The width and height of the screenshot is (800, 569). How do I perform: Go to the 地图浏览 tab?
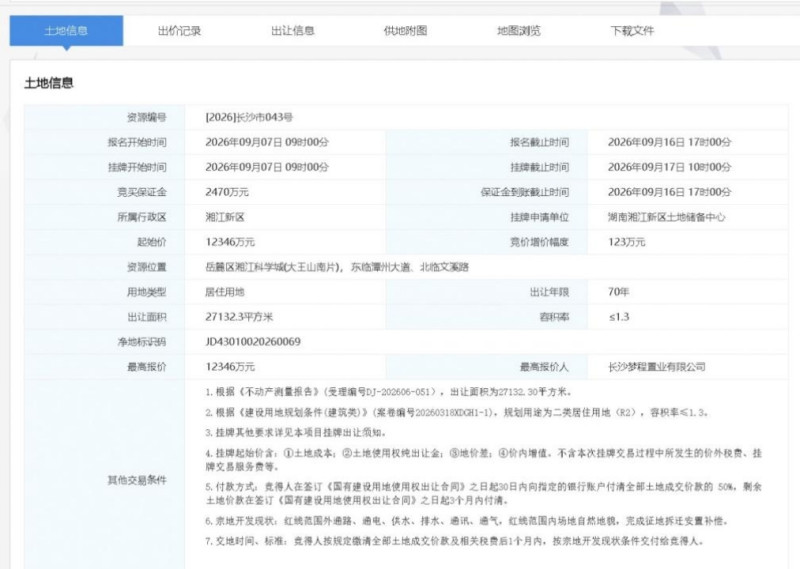pyautogui.click(x=519, y=31)
